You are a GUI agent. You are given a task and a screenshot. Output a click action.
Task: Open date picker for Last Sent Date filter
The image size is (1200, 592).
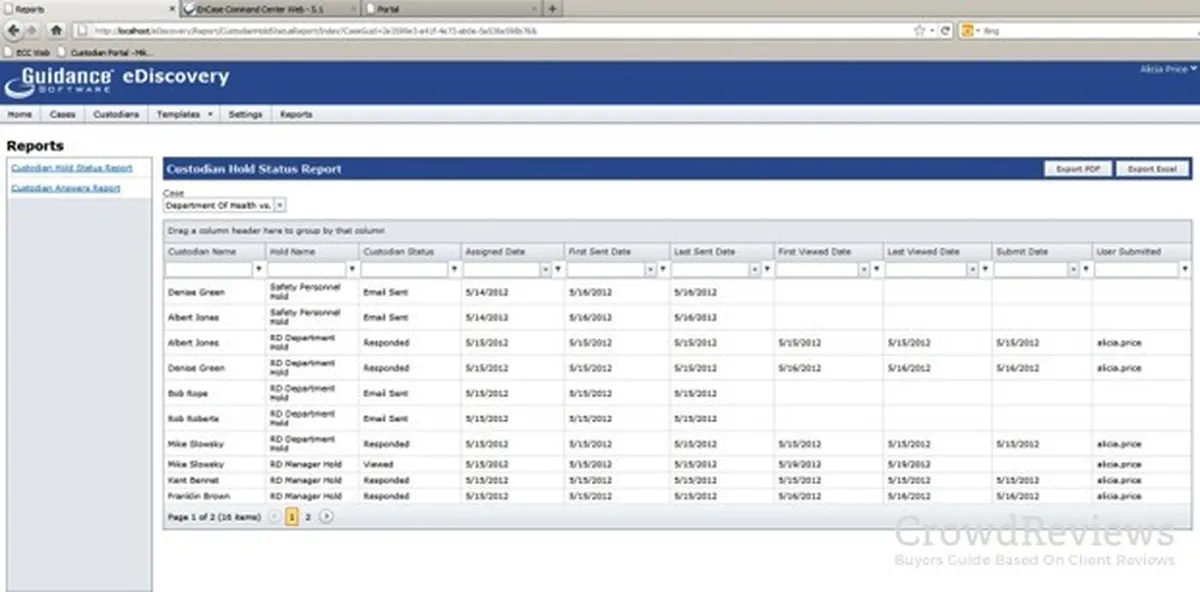click(x=755, y=270)
